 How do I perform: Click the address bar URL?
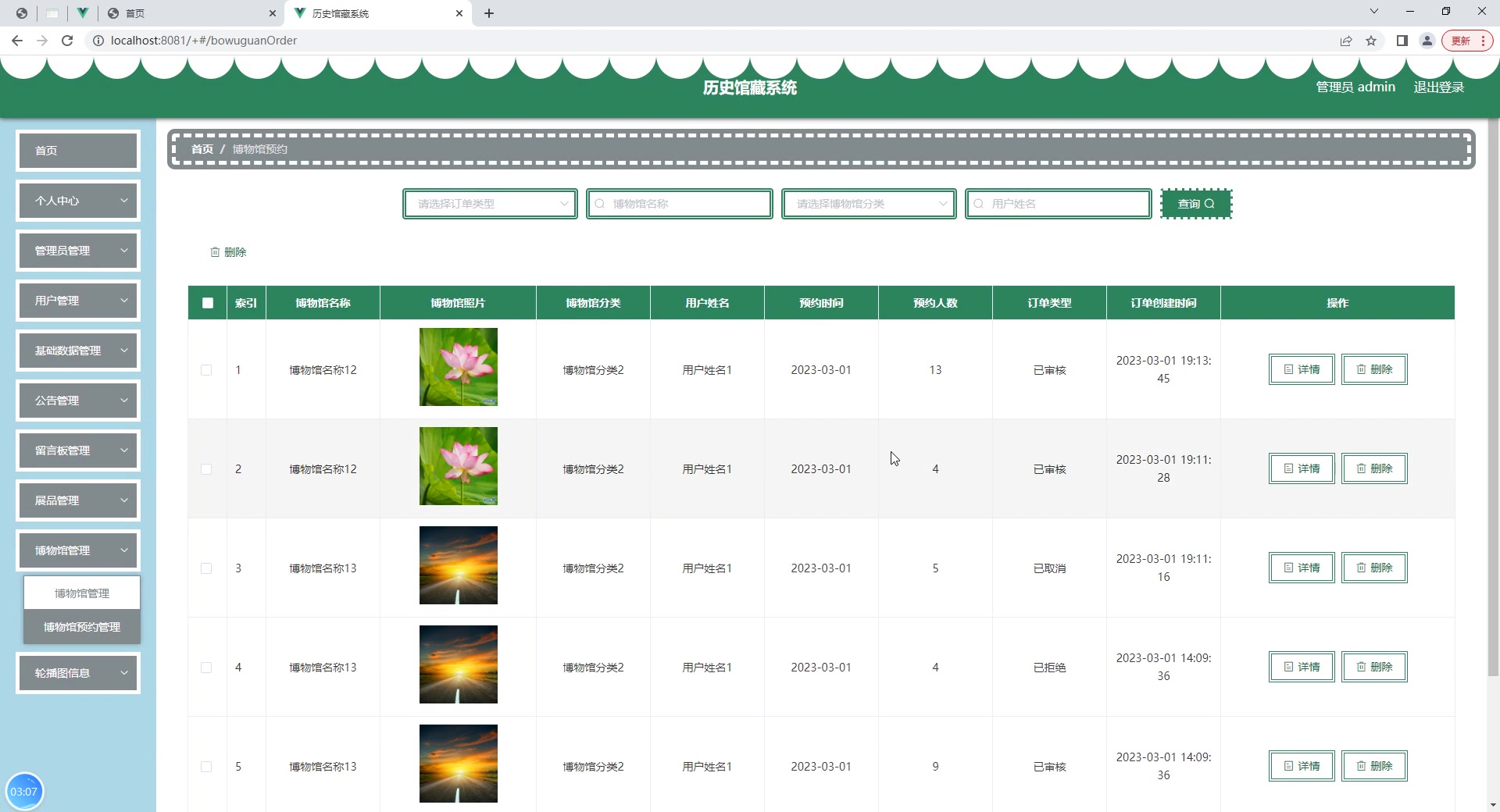(204, 41)
